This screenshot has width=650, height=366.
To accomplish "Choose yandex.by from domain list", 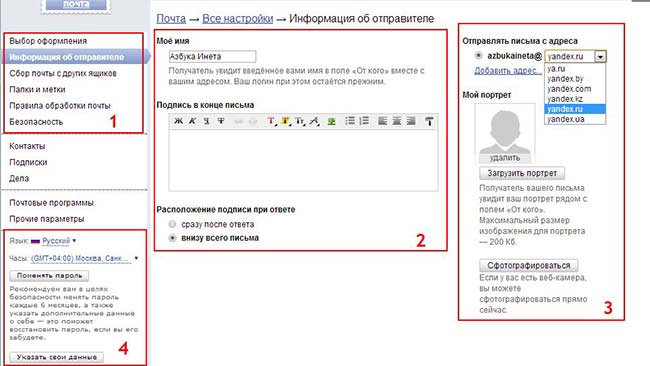I will [575, 79].
